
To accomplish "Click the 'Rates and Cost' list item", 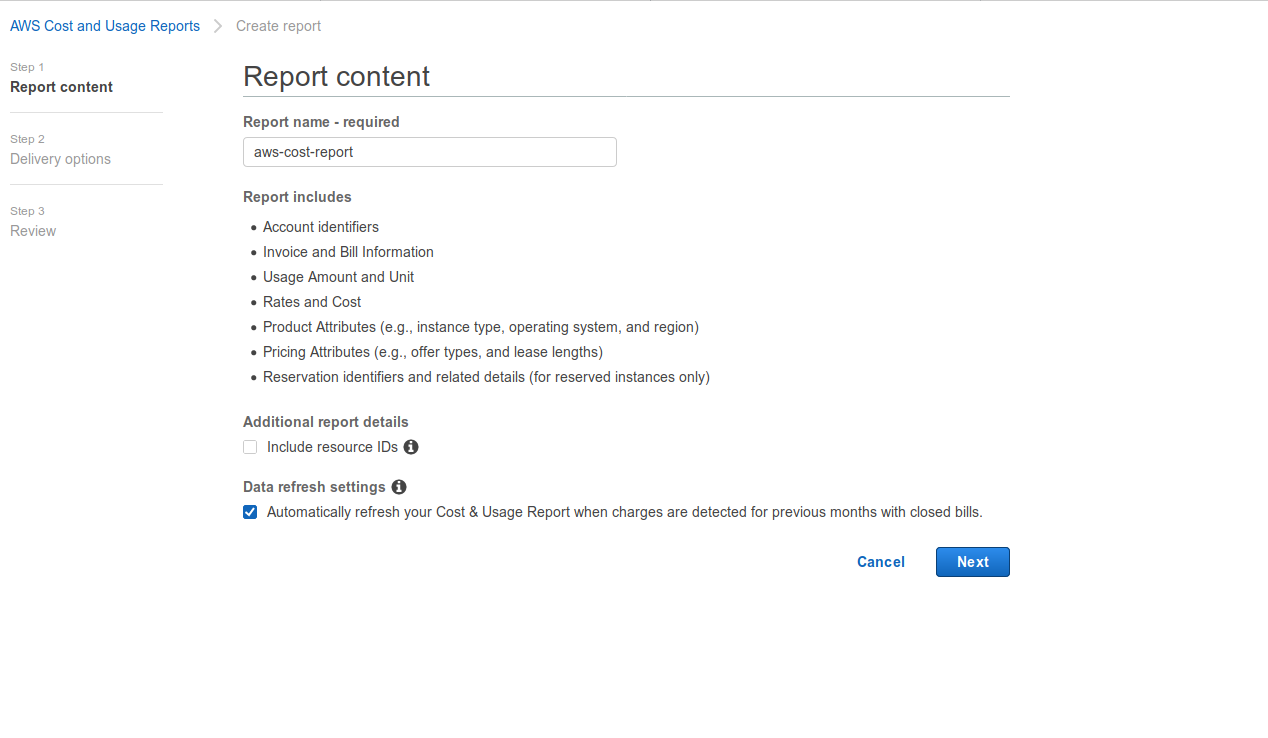I will point(312,302).
